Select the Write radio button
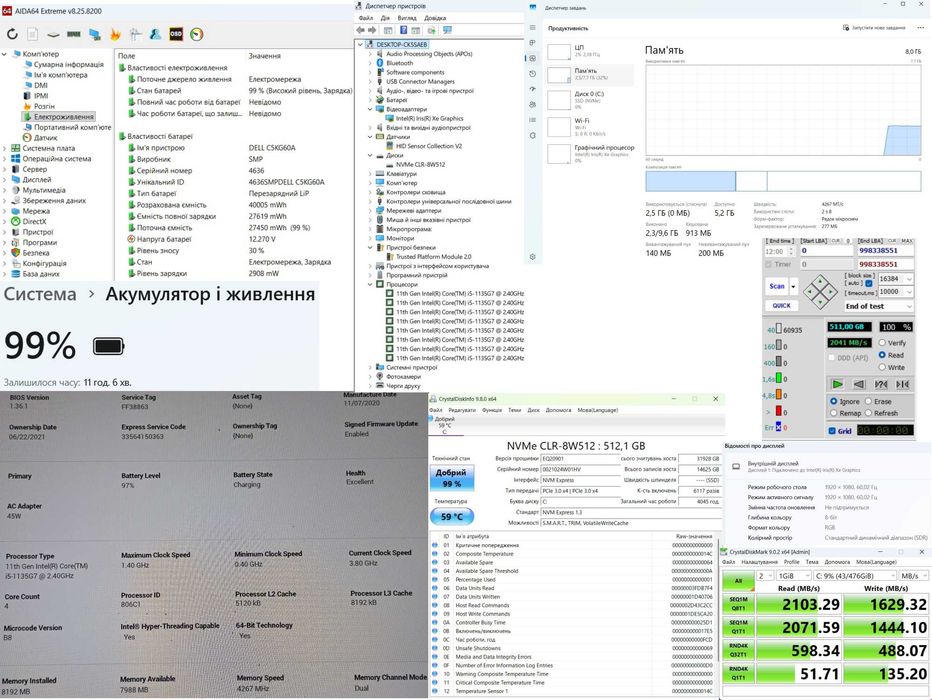Image resolution: width=932 pixels, height=700 pixels. coord(882,367)
